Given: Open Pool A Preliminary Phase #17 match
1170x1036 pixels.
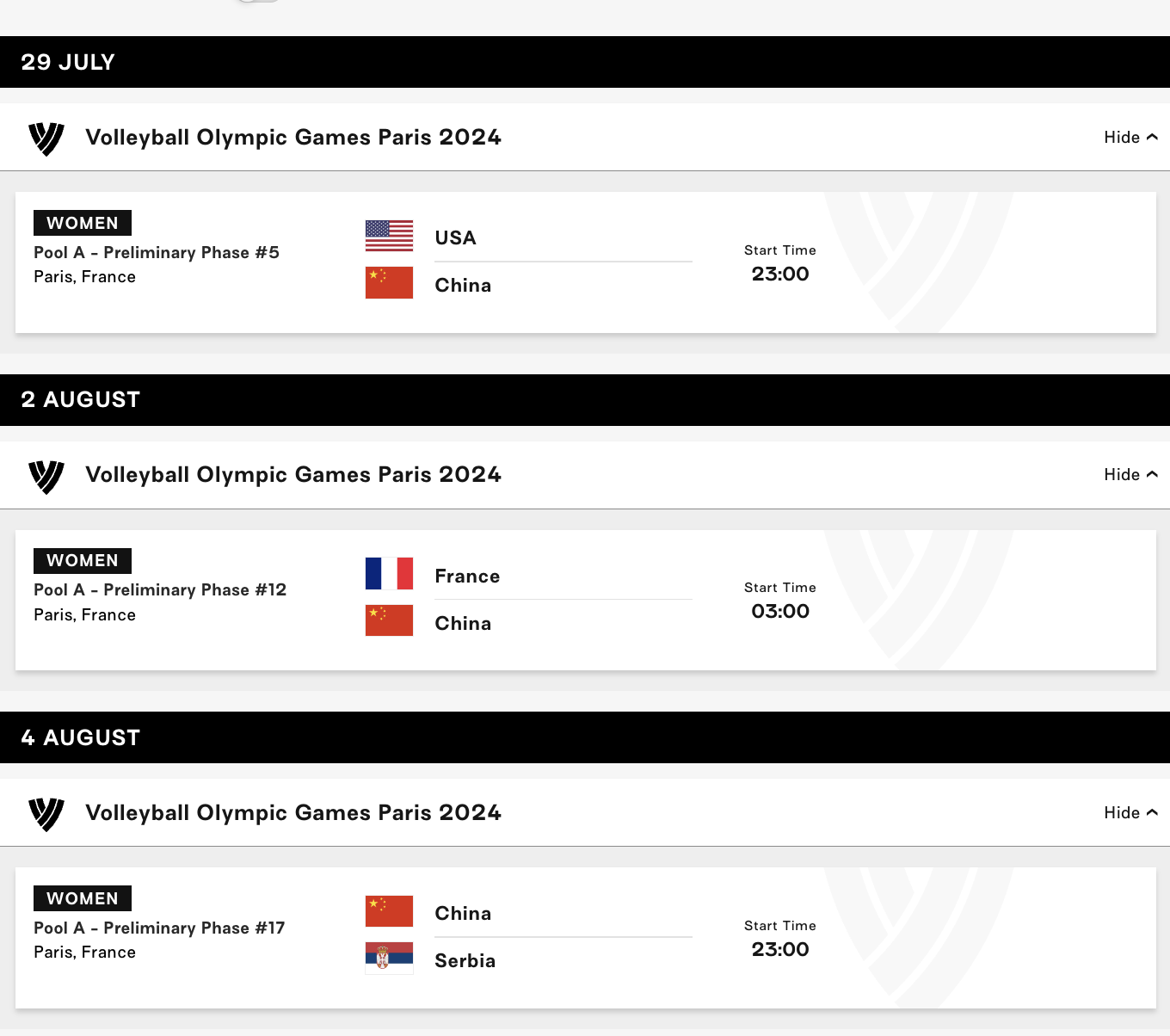Looking at the screenshot, I should (x=159, y=928).
